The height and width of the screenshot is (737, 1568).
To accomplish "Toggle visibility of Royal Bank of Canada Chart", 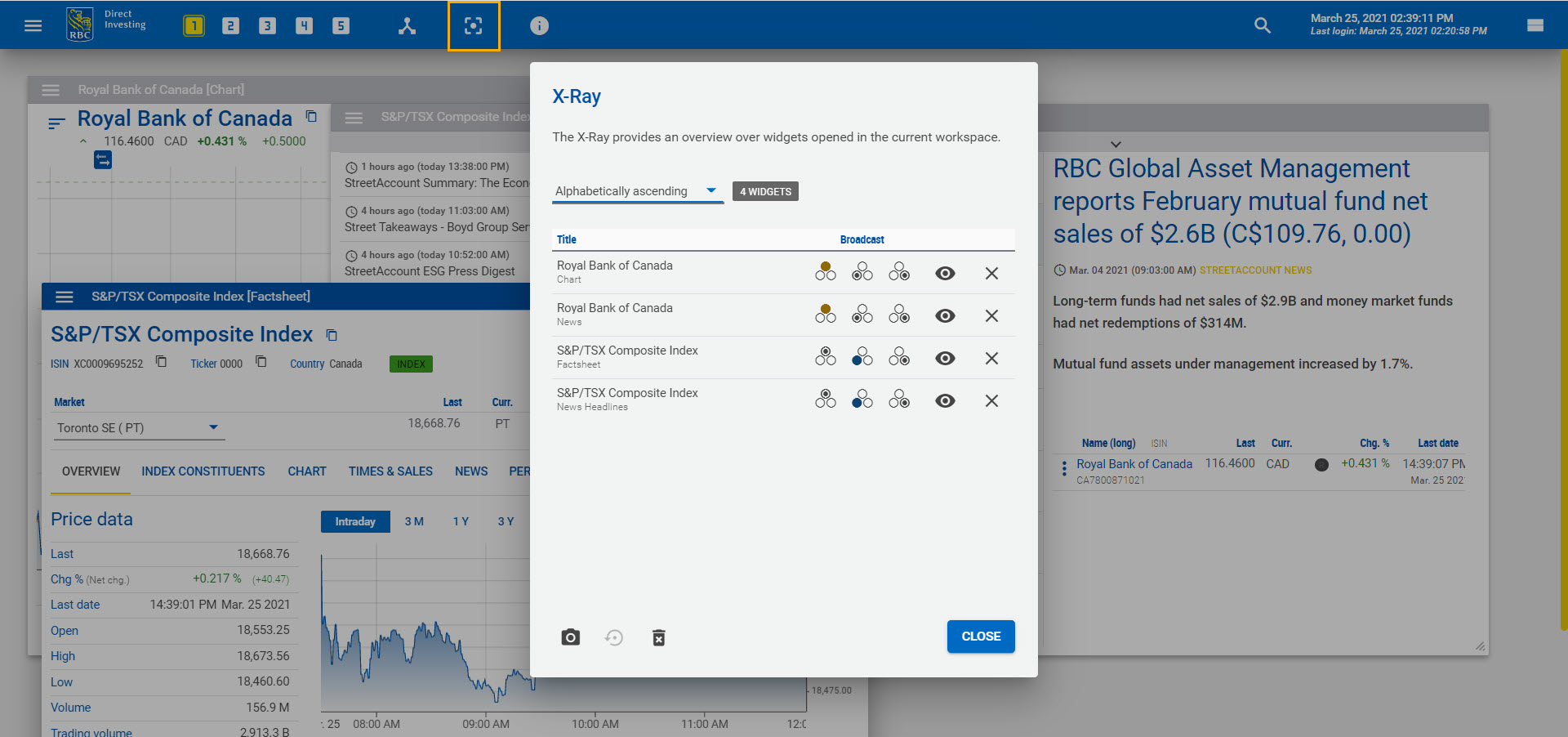I will (945, 274).
